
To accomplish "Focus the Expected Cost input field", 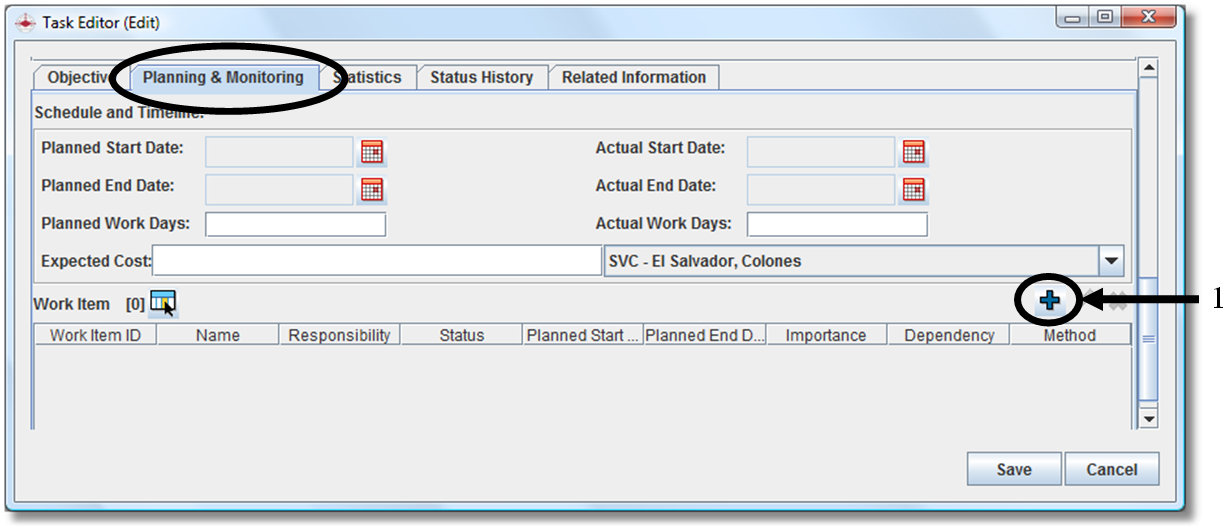I will (376, 261).
